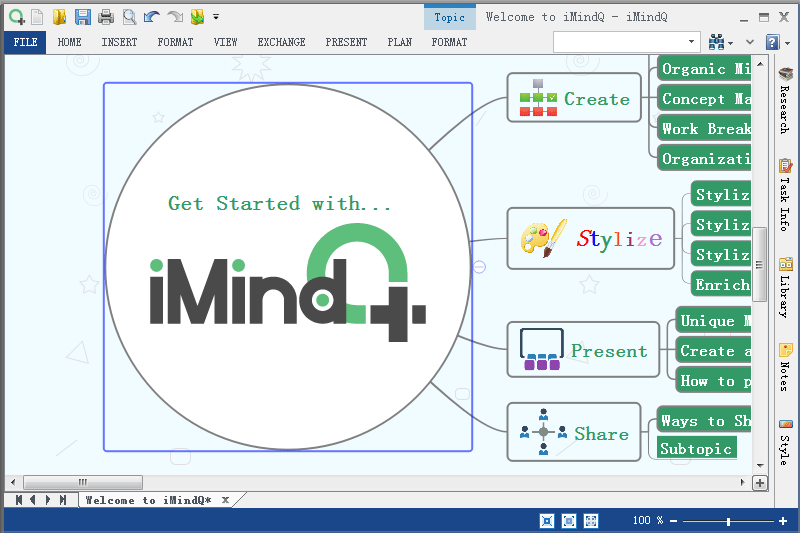Switch to the VIEW ribbon tab
The image size is (800, 533).
click(226, 42)
